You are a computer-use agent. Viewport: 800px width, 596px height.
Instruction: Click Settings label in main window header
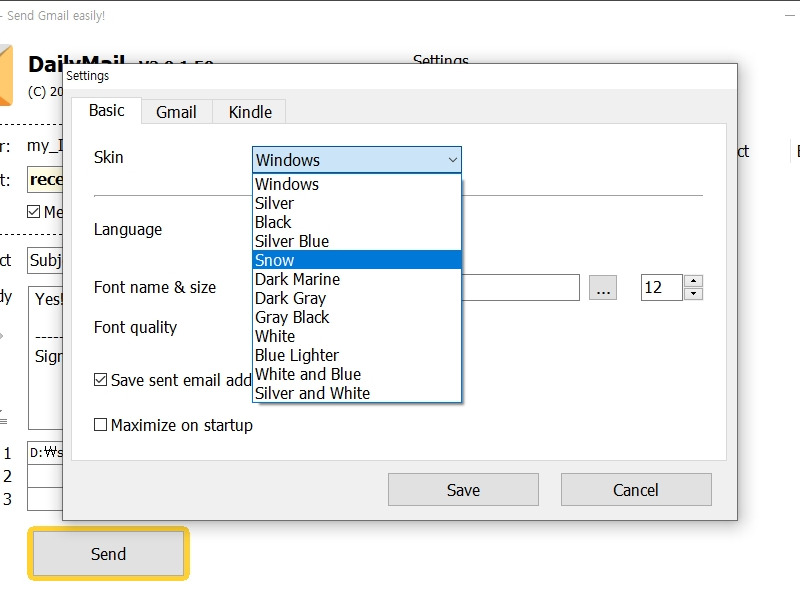[441, 59]
